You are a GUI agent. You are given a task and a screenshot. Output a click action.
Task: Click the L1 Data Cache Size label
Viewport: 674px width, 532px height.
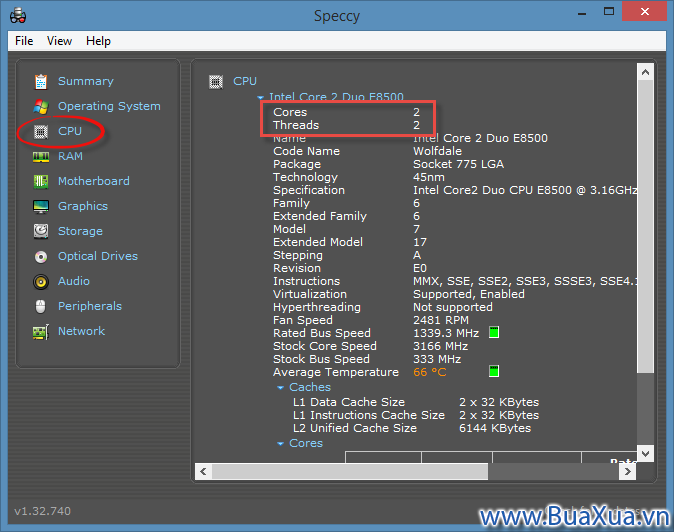pos(349,402)
